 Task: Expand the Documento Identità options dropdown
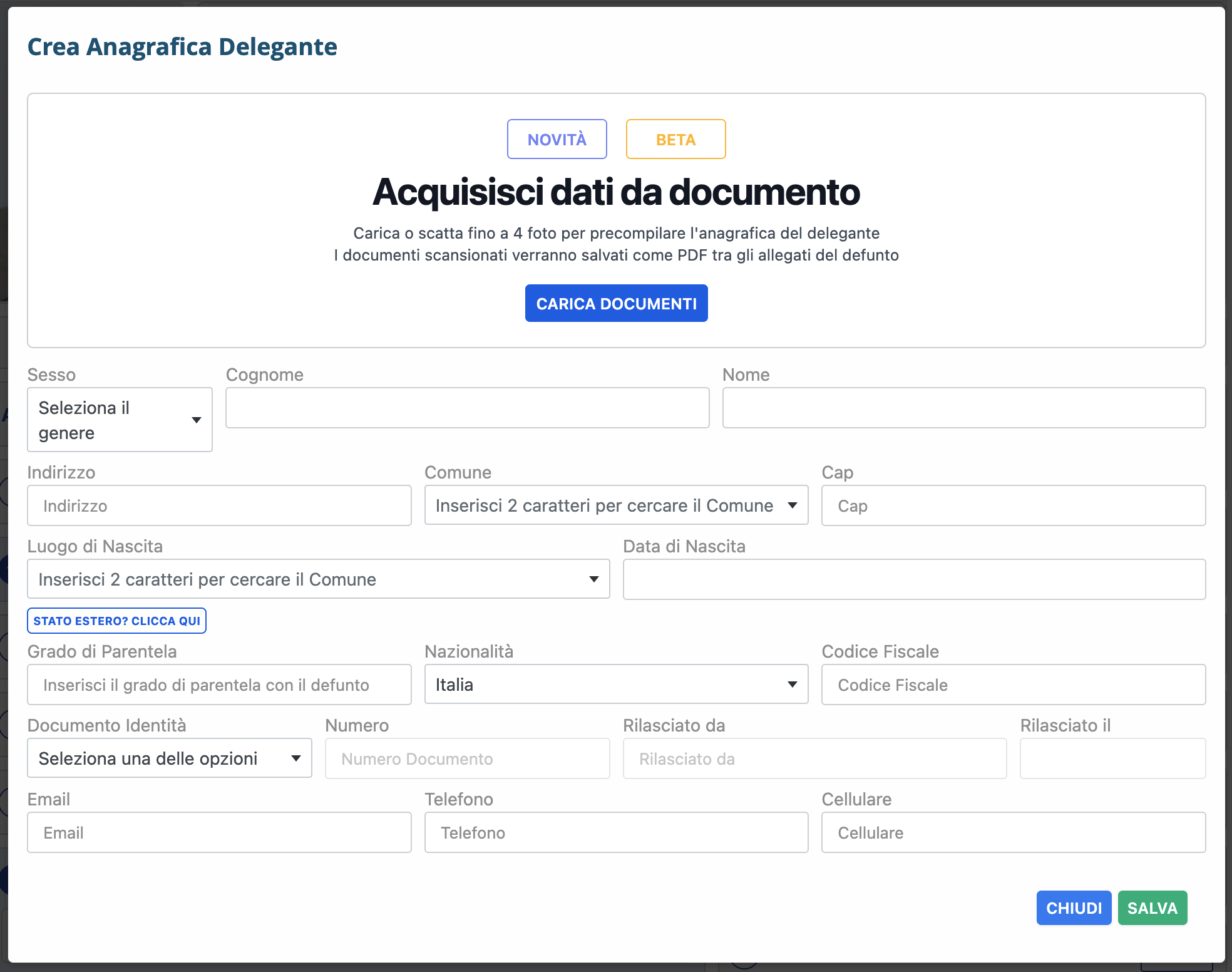click(169, 758)
